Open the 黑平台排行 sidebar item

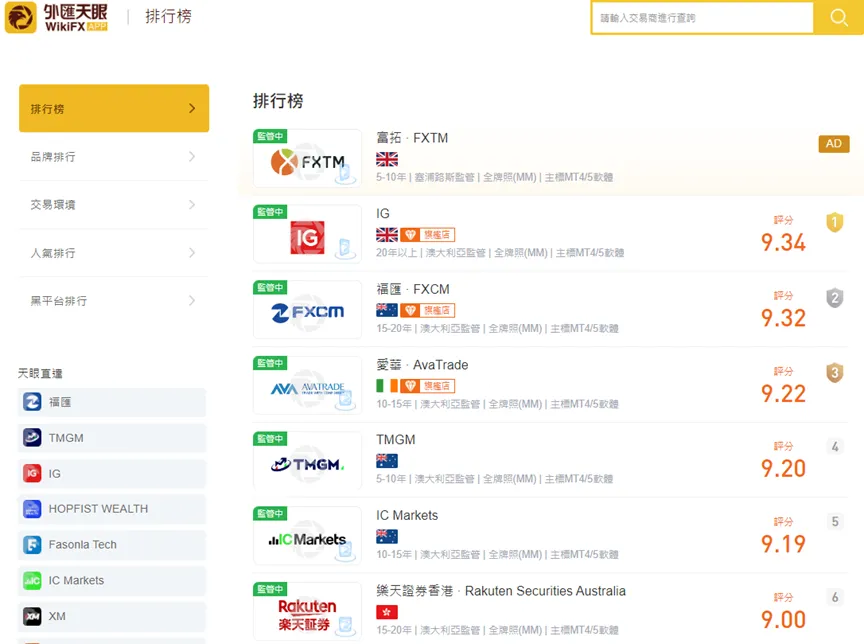click(x=114, y=301)
